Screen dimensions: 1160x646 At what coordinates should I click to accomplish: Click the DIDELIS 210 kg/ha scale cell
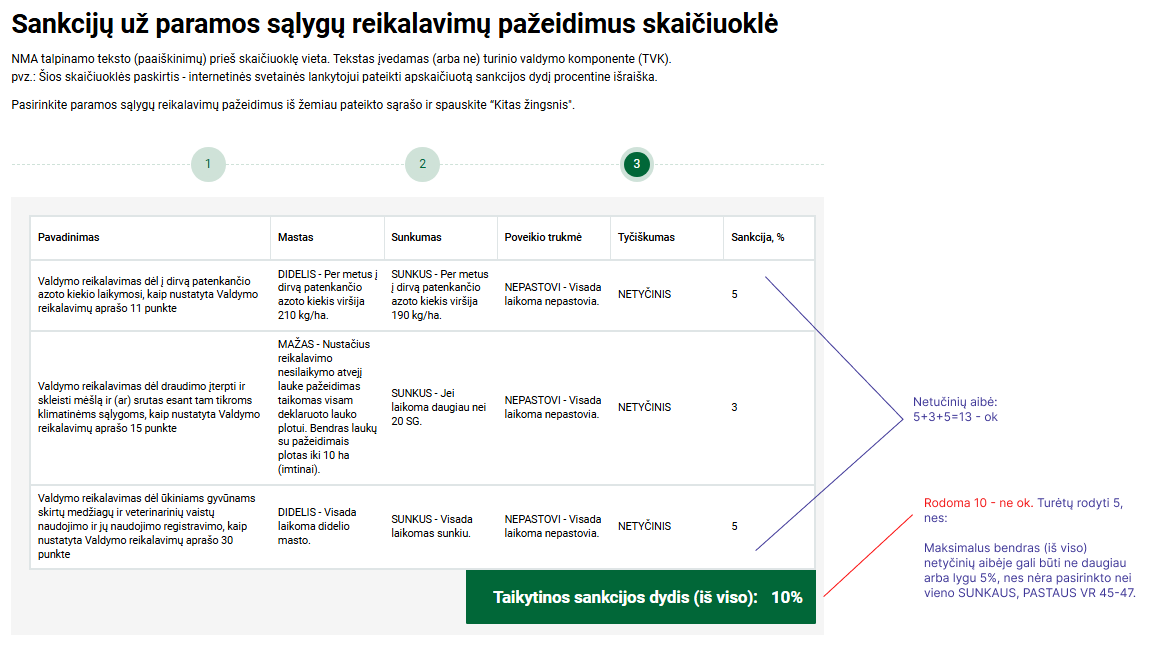(x=328, y=295)
